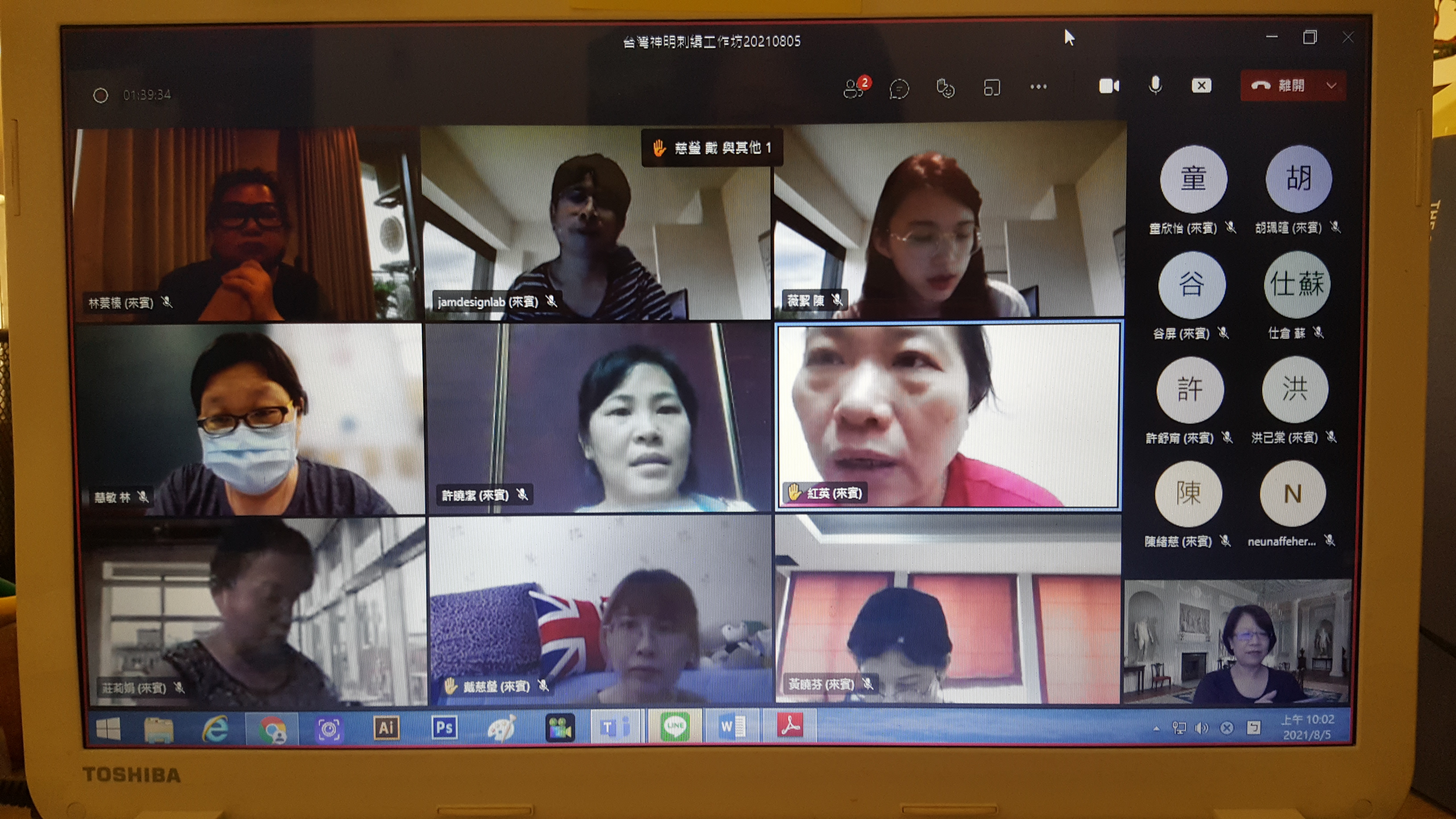Image resolution: width=1456 pixels, height=819 pixels.
Task: Select the 紅英 active speaker video tile
Action: [x=948, y=415]
